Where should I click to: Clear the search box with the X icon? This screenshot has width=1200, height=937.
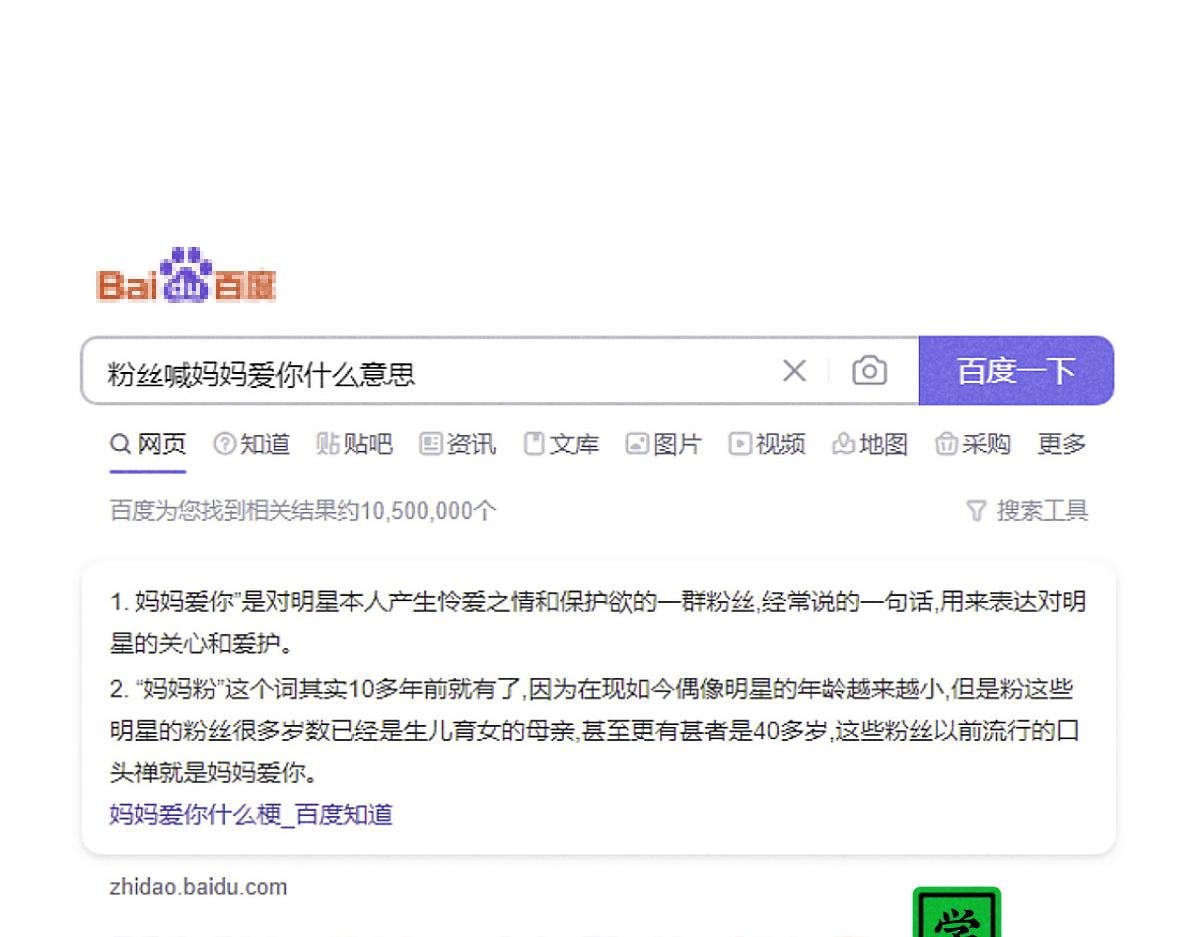[794, 371]
